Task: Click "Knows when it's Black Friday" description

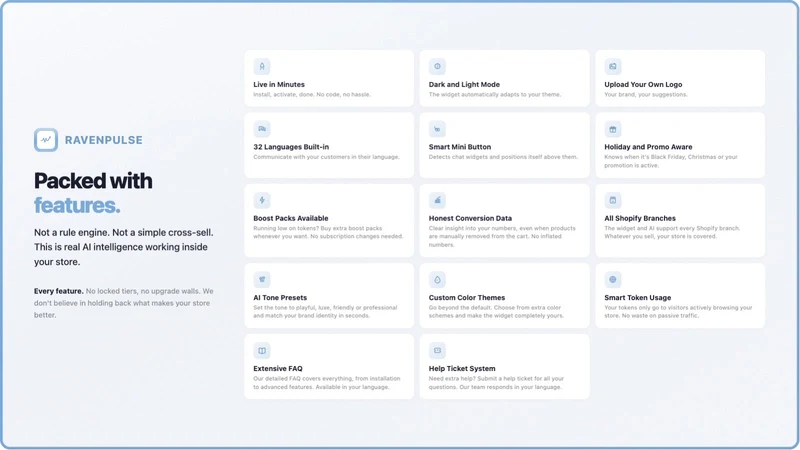Action: [671, 161]
